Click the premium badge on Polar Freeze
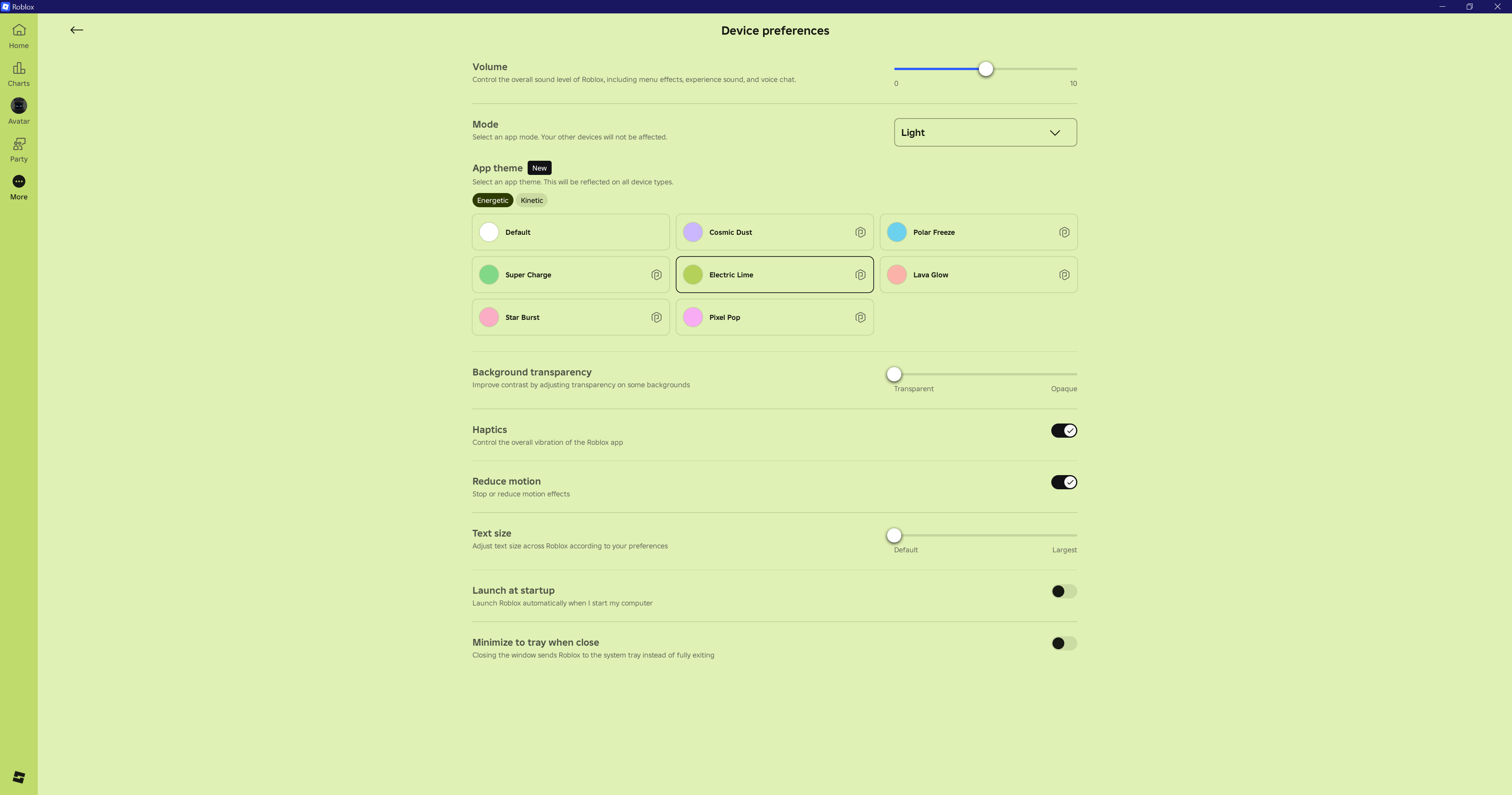The width and height of the screenshot is (1512, 795). [1064, 232]
